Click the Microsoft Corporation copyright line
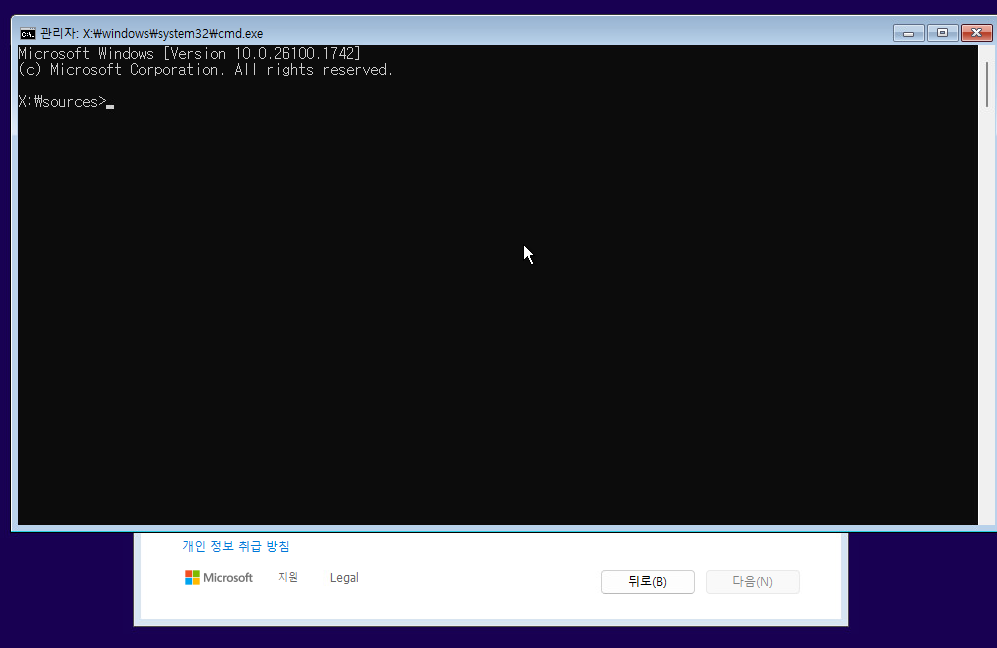The width and height of the screenshot is (997, 648). click(205, 70)
